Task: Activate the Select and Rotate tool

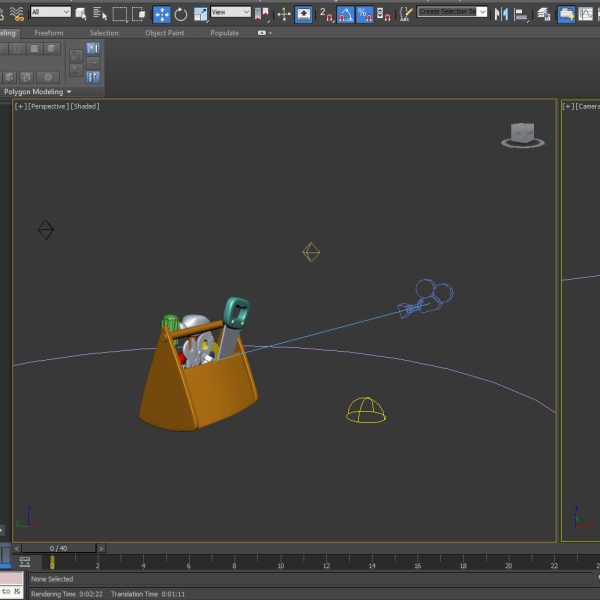Action: (181, 15)
